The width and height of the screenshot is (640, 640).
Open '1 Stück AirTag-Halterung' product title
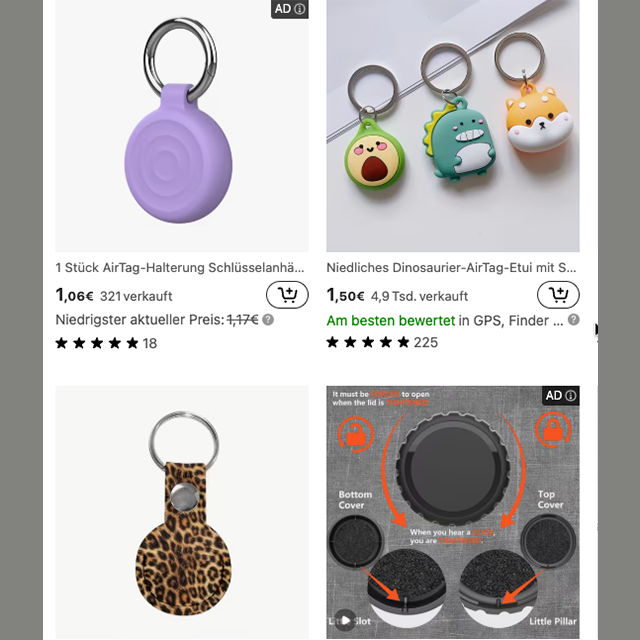(180, 268)
